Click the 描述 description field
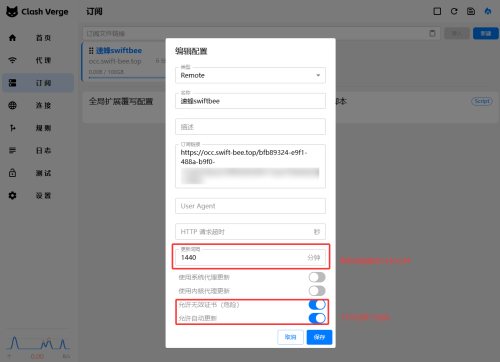 tap(250, 127)
